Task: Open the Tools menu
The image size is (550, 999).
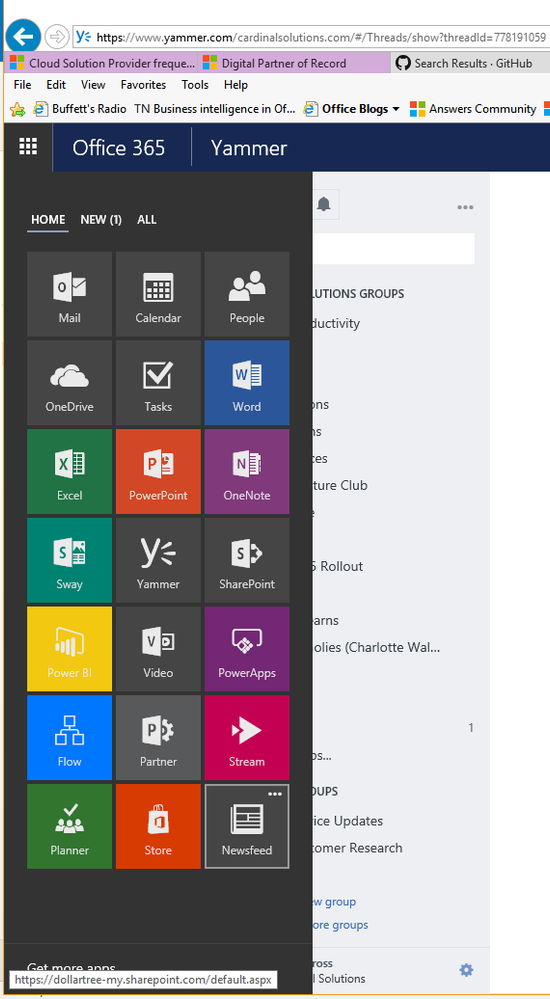Action: [x=195, y=85]
